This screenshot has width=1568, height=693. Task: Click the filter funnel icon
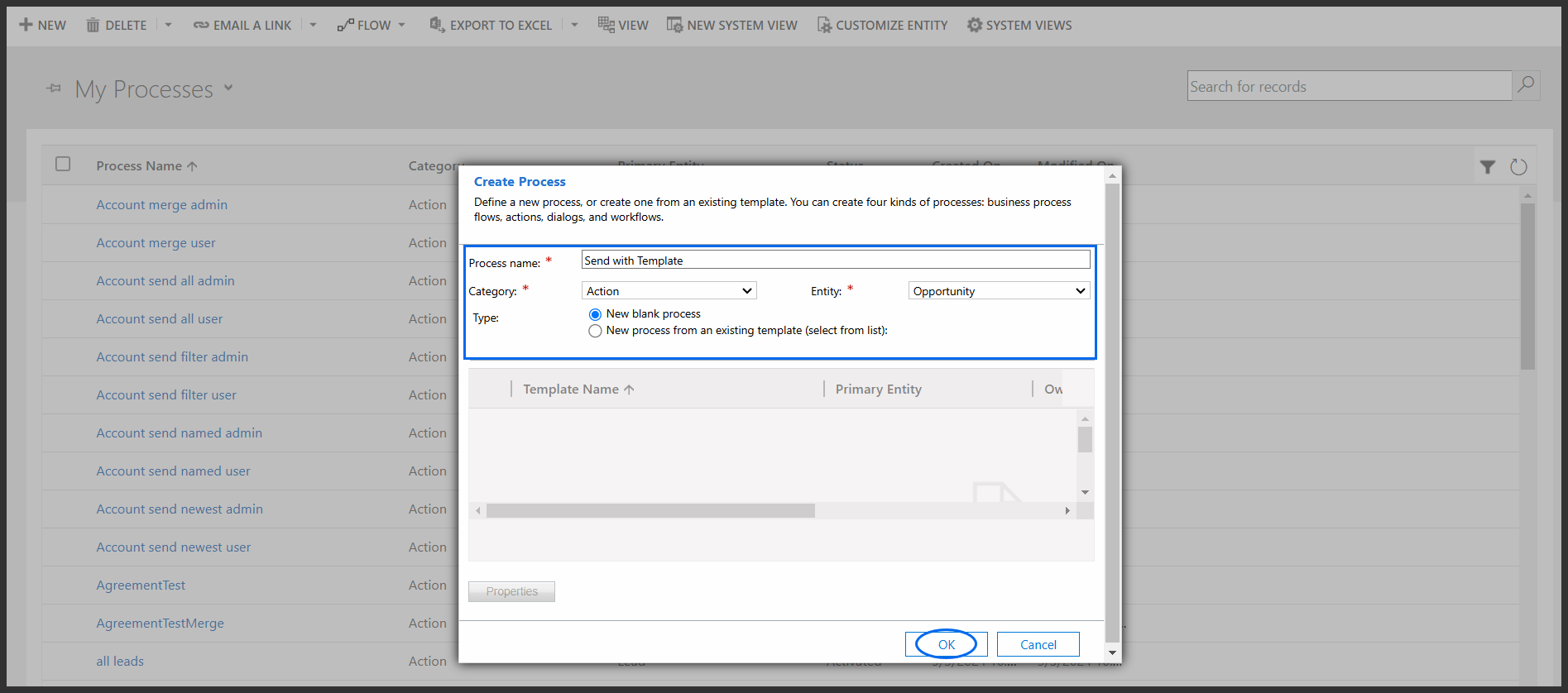[1488, 167]
